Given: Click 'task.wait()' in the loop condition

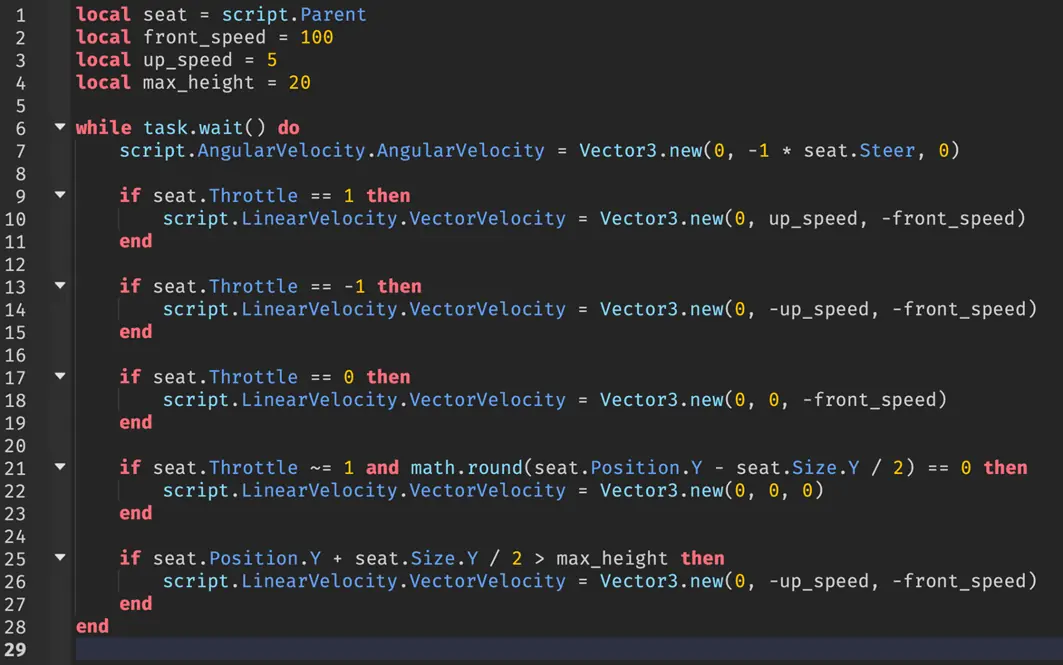Looking at the screenshot, I should click(204, 128).
